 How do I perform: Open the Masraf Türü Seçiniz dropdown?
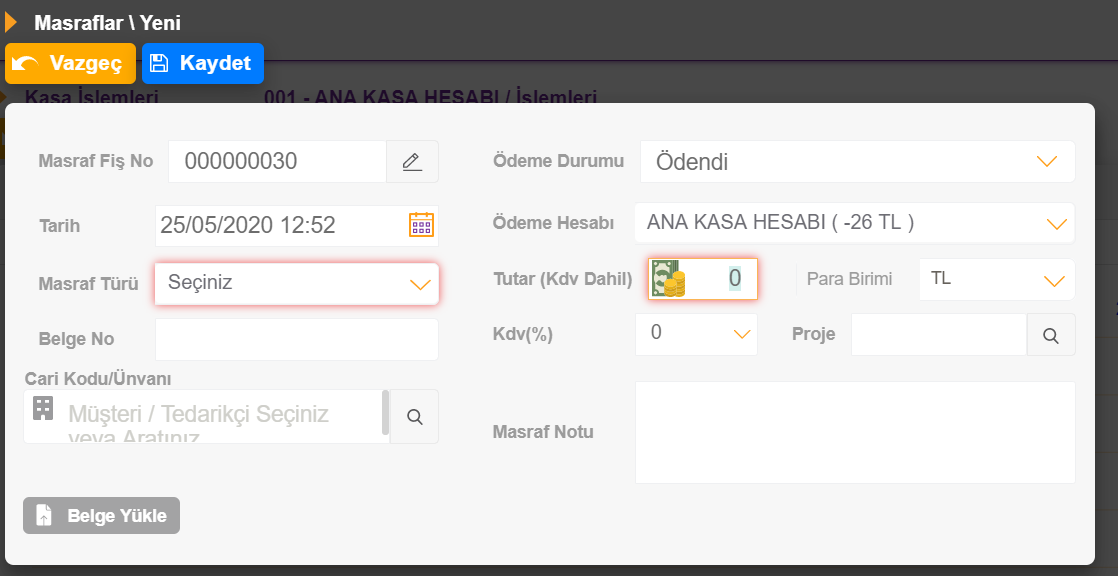pyautogui.click(x=297, y=284)
